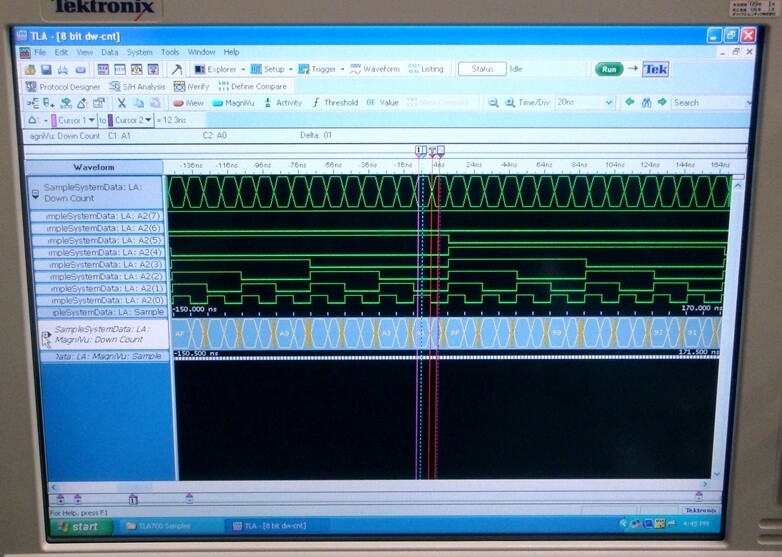Viewport: 782px width, 557px height.
Task: Click the Cursor 1 marker above the time ruler
Action: tap(420, 150)
